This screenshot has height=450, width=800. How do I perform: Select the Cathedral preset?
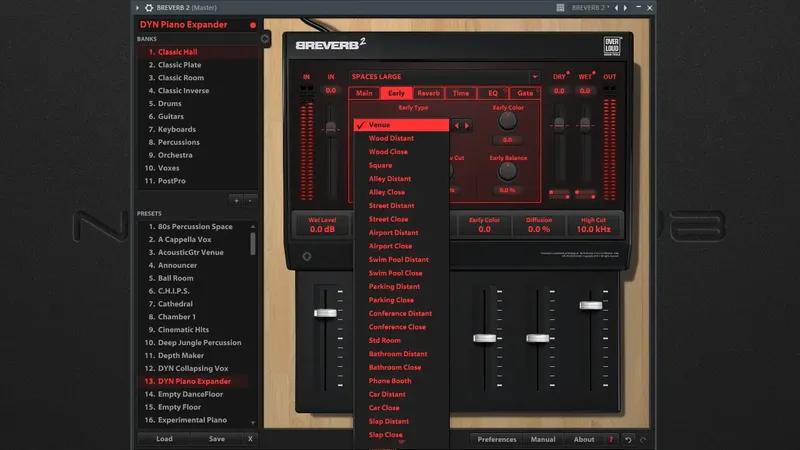tap(193, 304)
